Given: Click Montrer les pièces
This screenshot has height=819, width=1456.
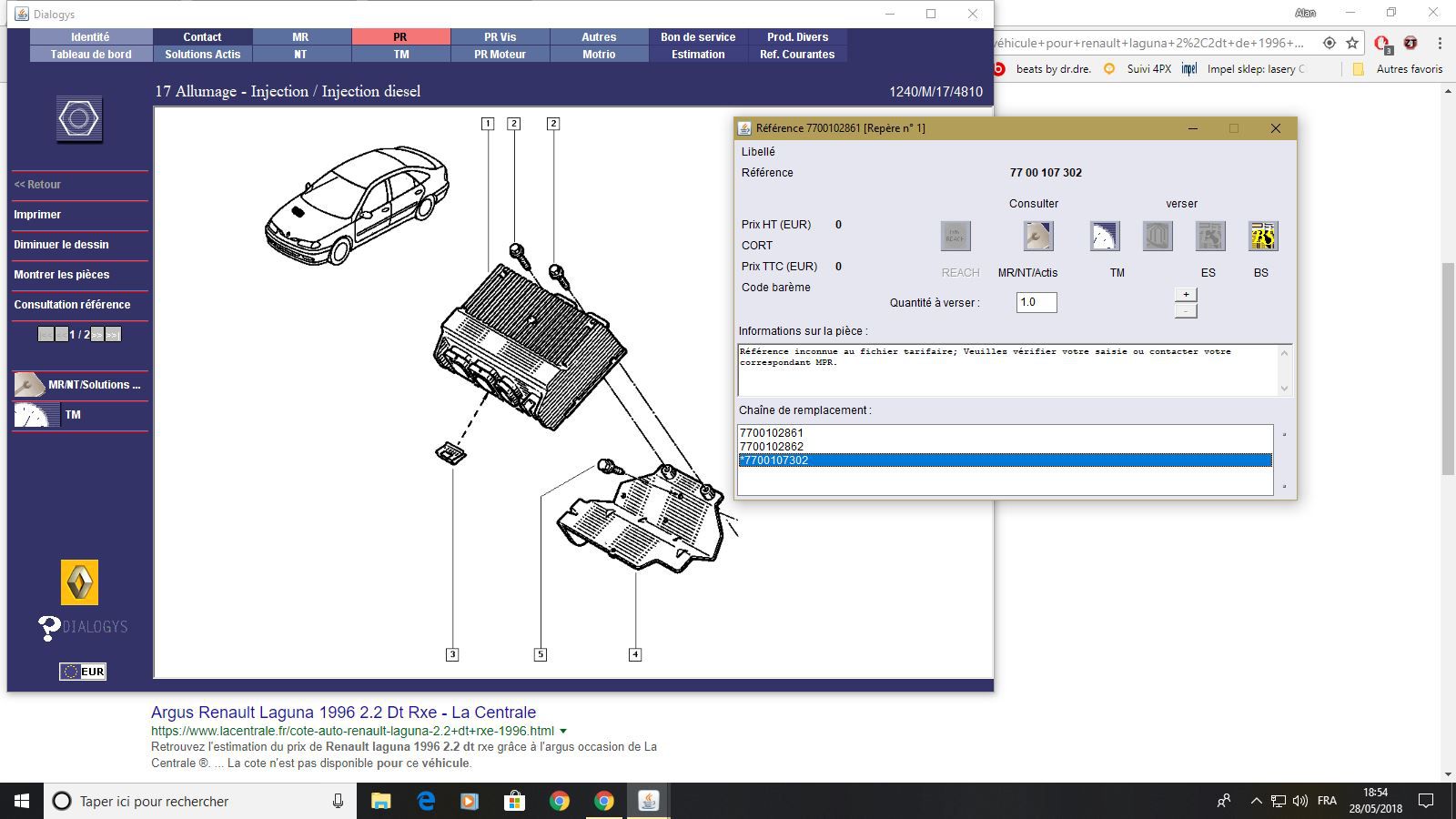Looking at the screenshot, I should 62,275.
